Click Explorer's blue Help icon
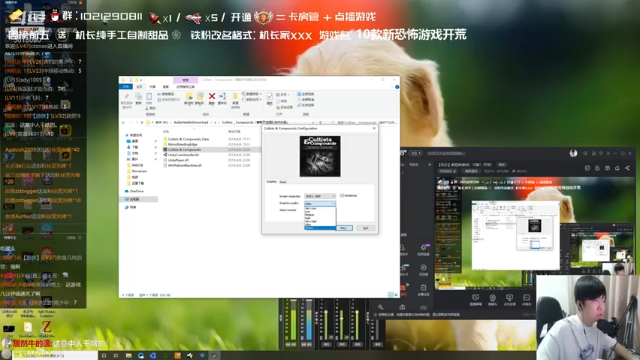Viewport: 640px width, 360px height. click(x=397, y=87)
